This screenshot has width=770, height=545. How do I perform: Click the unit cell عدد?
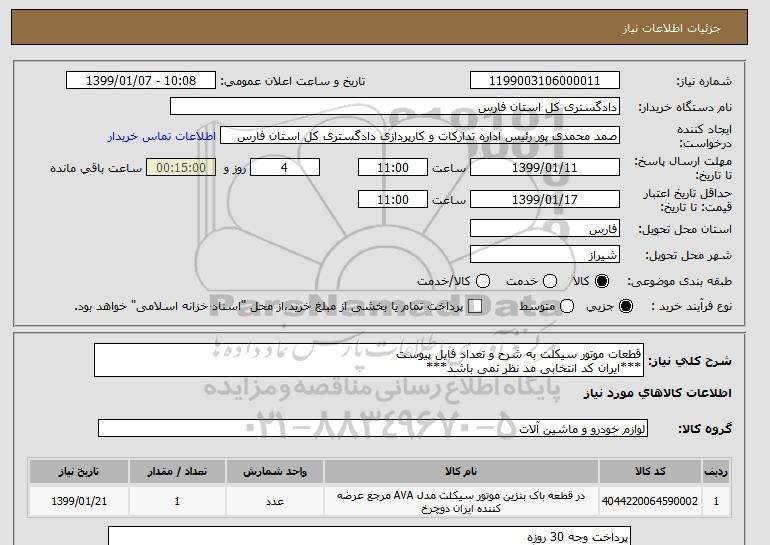275,501
